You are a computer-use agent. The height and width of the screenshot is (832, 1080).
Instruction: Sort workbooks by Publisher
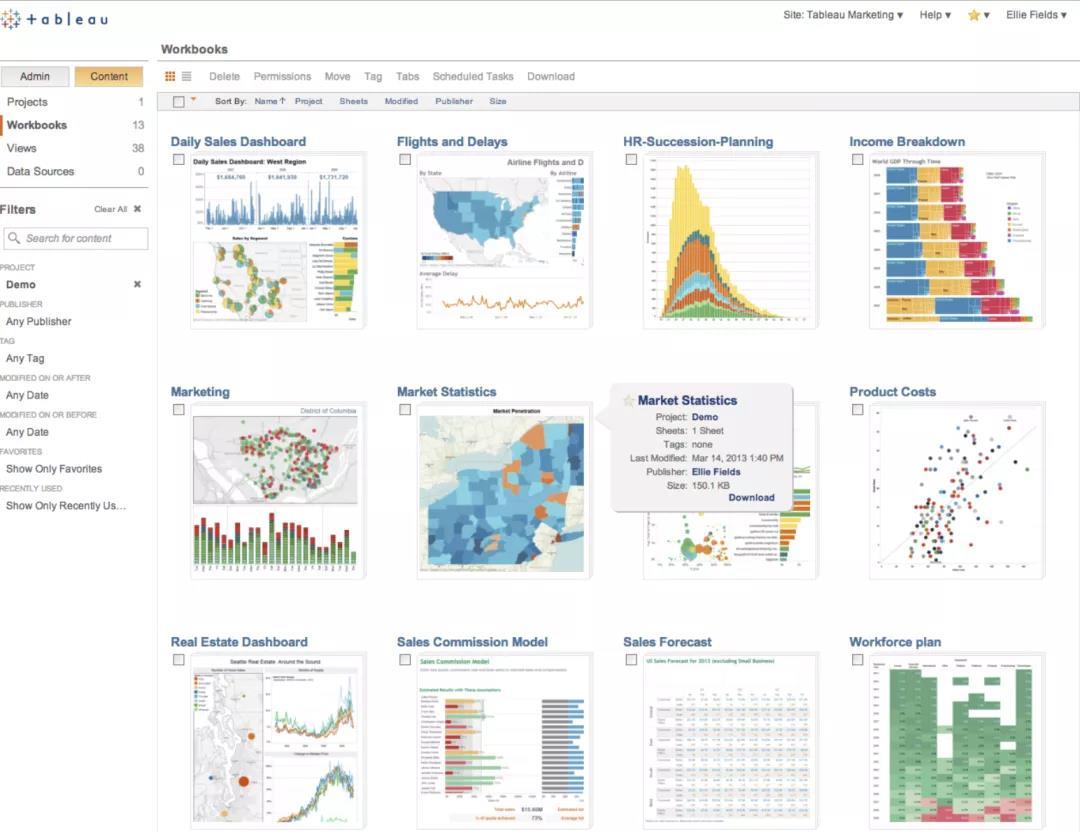tap(454, 101)
